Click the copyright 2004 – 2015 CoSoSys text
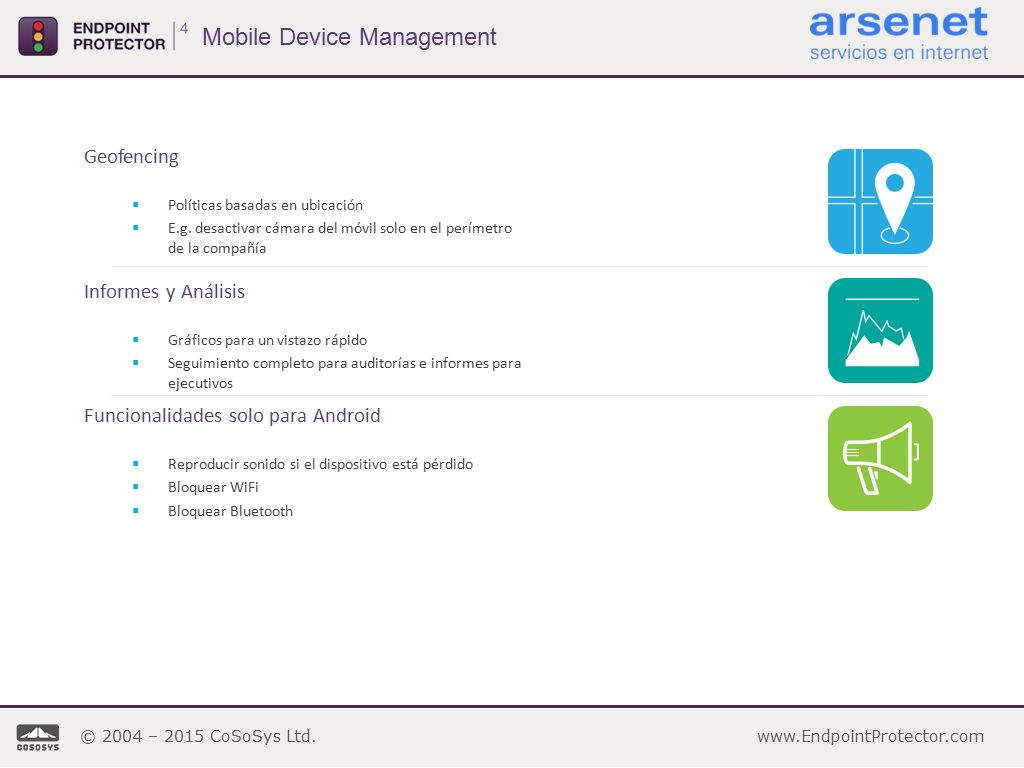 pos(198,736)
